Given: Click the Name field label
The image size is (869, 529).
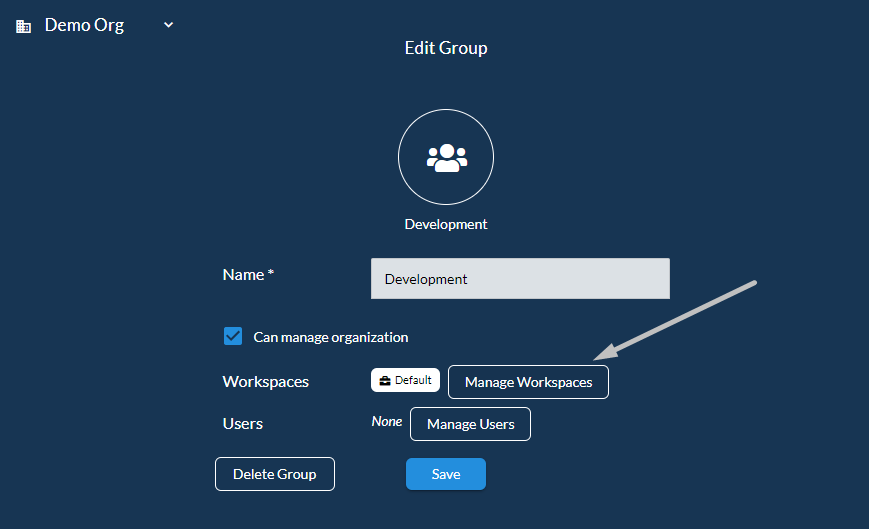Looking at the screenshot, I should [248, 275].
